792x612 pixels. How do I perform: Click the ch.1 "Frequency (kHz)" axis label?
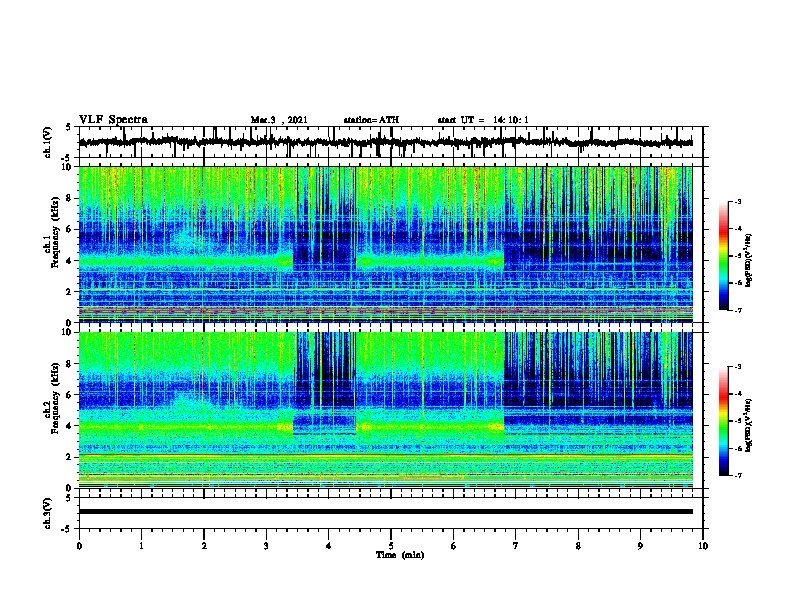click(x=56, y=233)
